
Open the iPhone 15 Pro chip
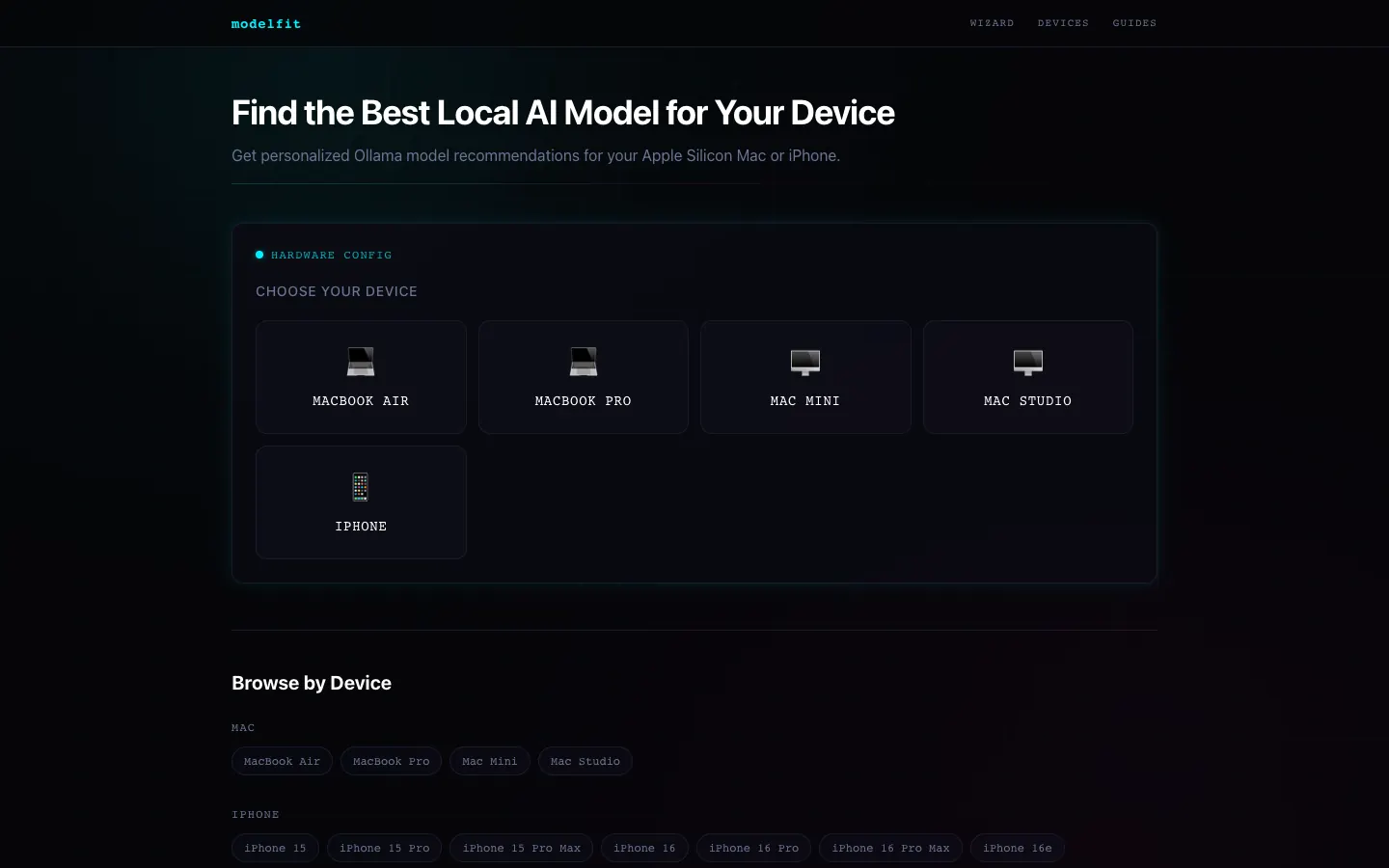(385, 848)
